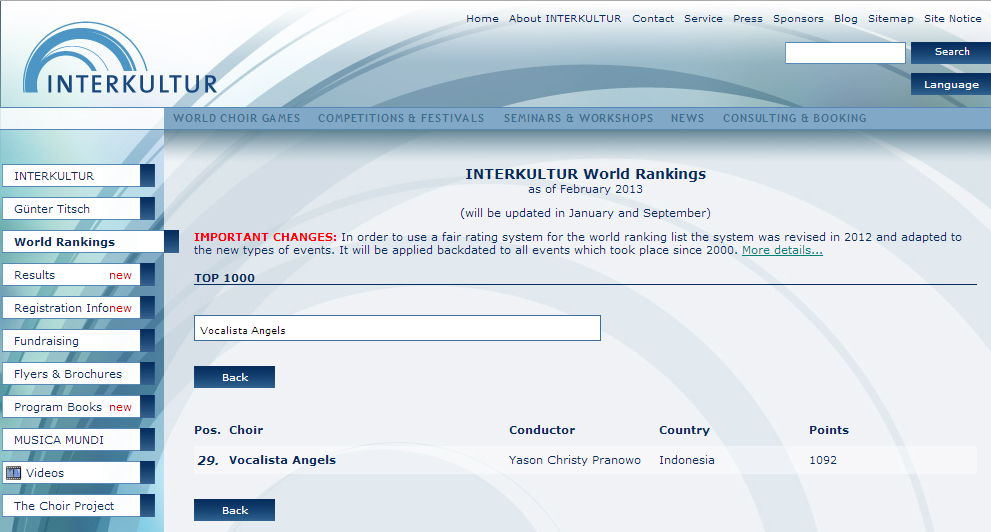Select INTERKULTUR in the sidebar
Screen dimensions: 991x532
click(78, 176)
